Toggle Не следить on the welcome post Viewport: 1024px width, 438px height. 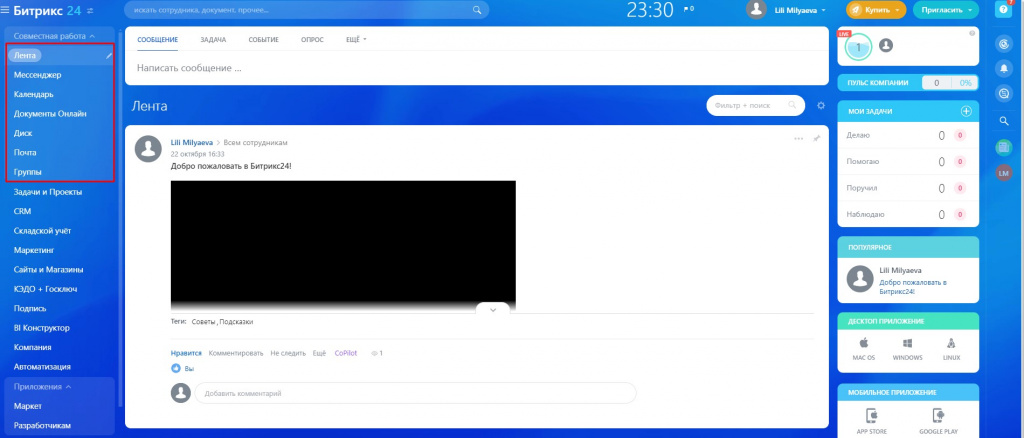[288, 353]
